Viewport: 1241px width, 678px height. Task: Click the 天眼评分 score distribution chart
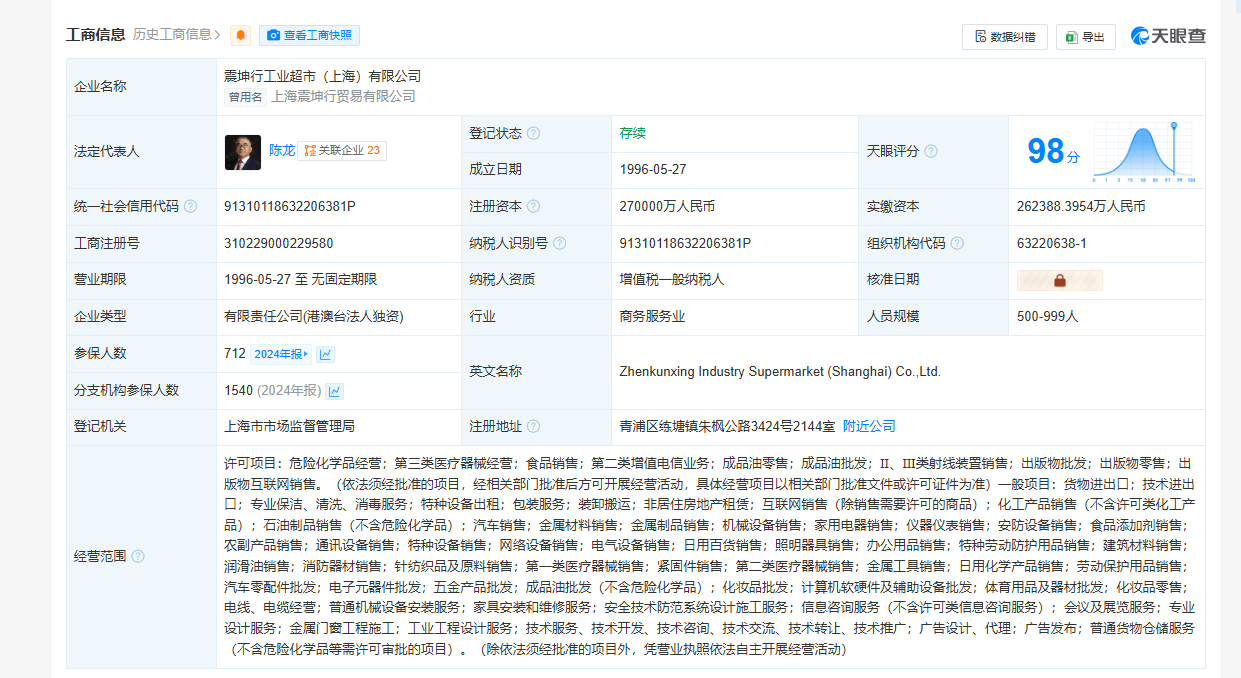[x=1144, y=152]
